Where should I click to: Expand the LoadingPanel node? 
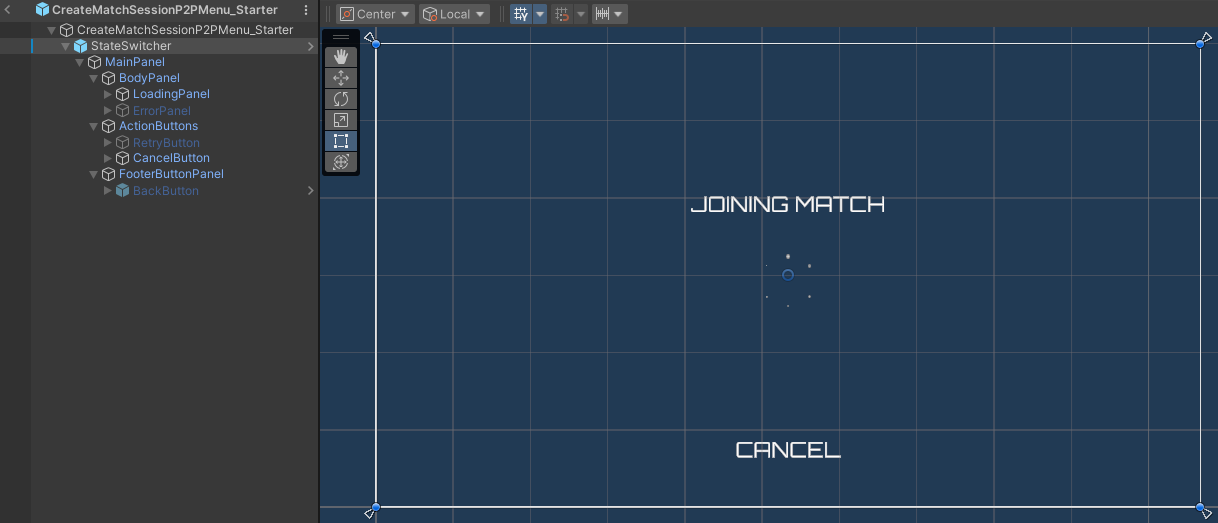pos(108,94)
